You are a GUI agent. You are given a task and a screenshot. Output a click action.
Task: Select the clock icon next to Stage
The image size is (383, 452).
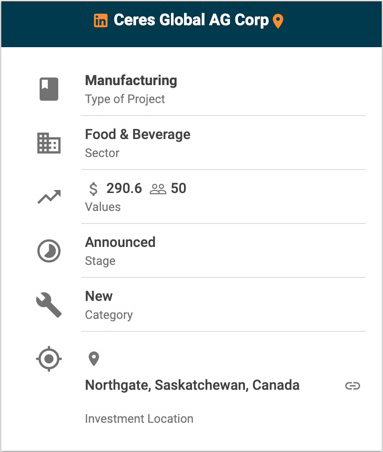[49, 251]
